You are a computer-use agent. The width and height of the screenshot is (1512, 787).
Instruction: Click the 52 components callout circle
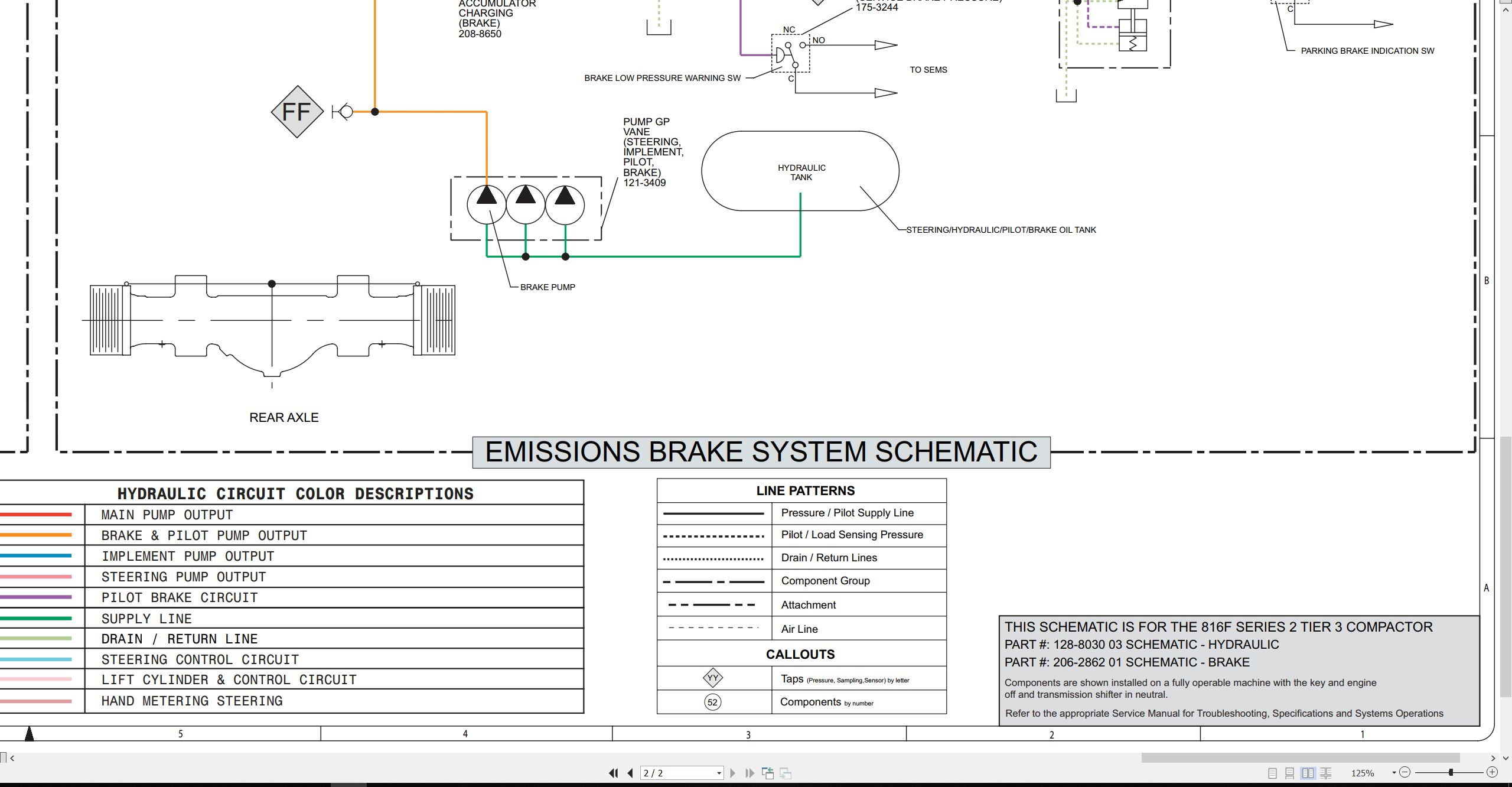713,703
